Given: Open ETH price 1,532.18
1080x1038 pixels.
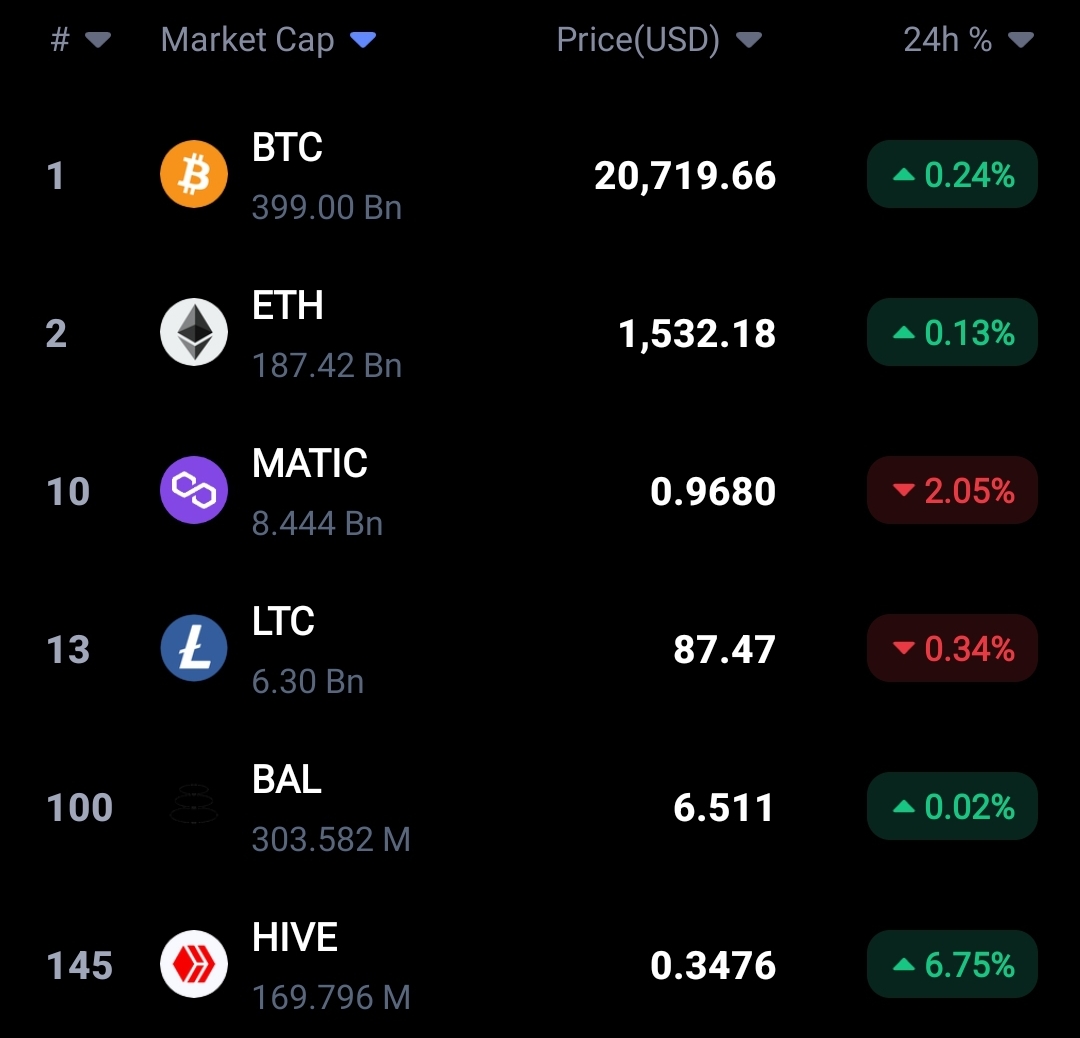Looking at the screenshot, I should (x=697, y=333).
